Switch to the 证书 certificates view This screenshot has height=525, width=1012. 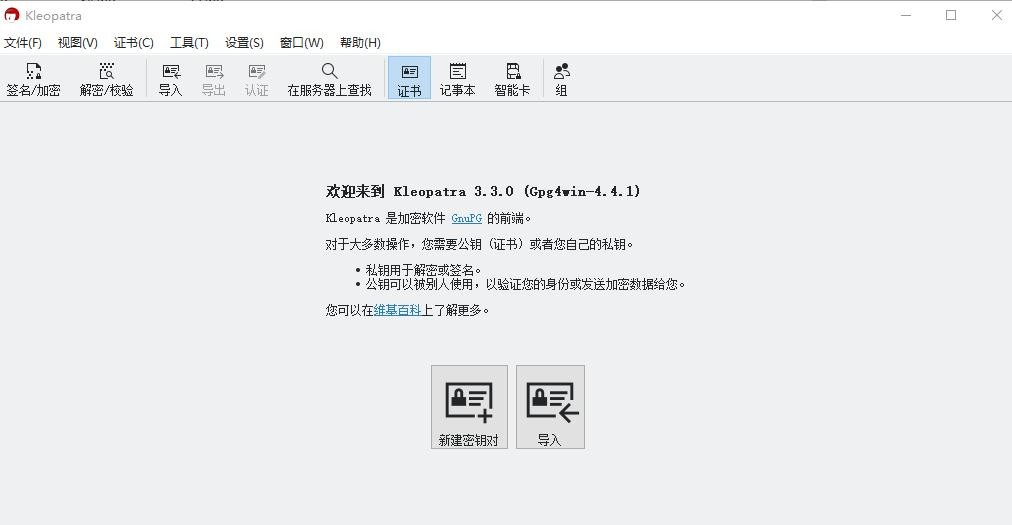[x=409, y=79]
